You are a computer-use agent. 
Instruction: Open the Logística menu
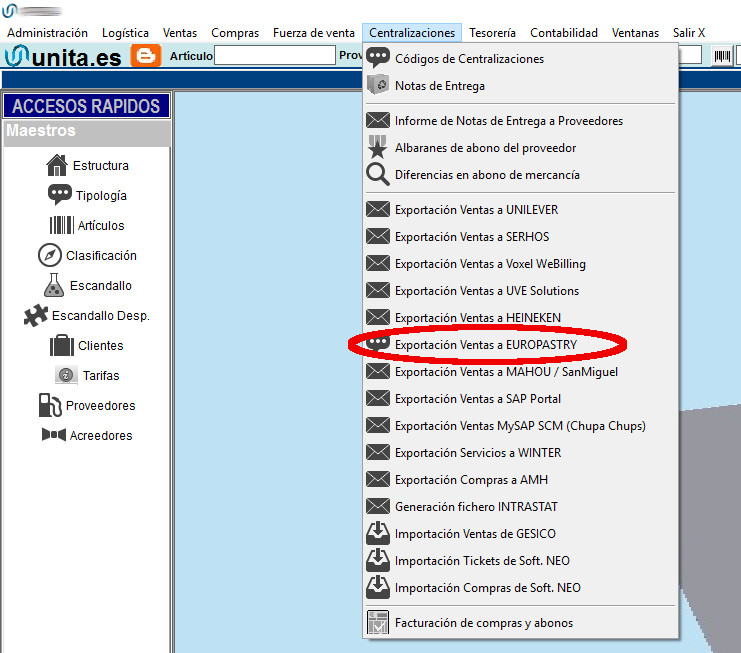[x=125, y=33]
